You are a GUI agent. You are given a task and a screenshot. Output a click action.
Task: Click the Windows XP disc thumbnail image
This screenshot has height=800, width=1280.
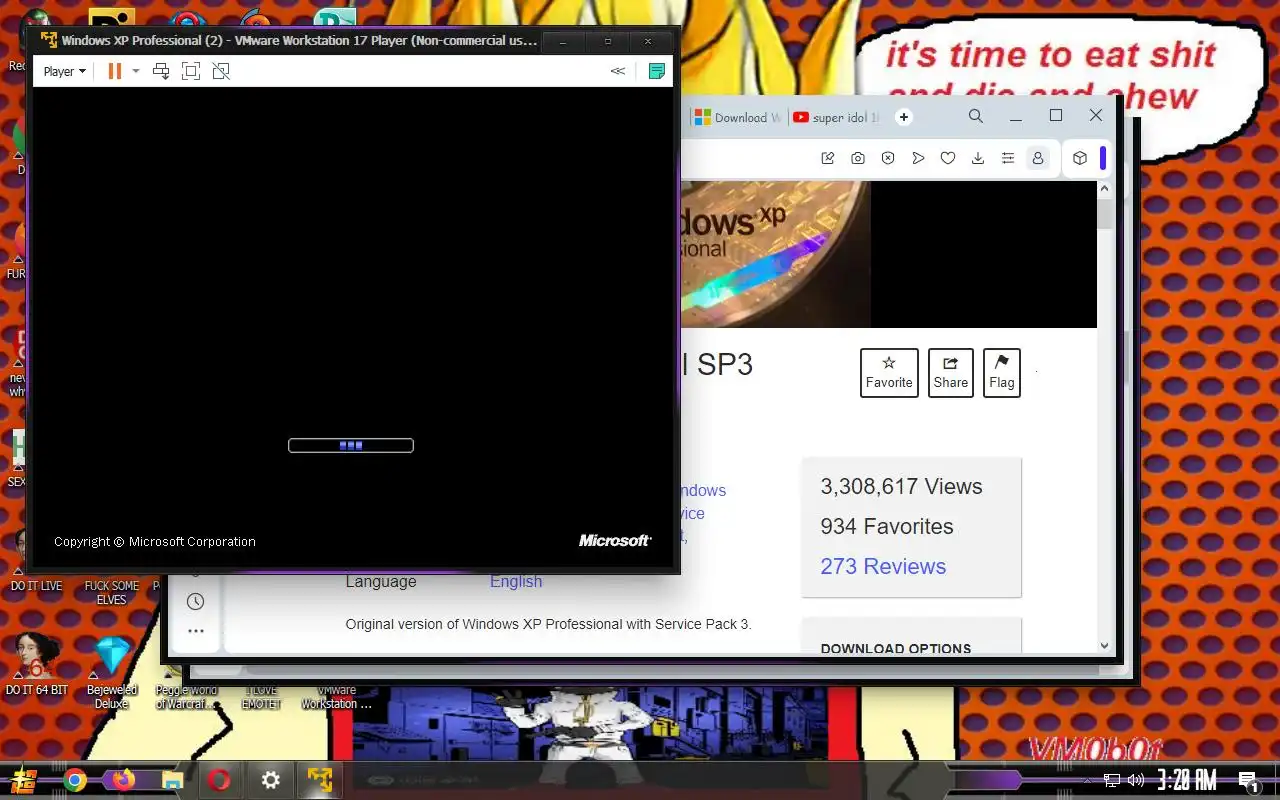tap(776, 254)
